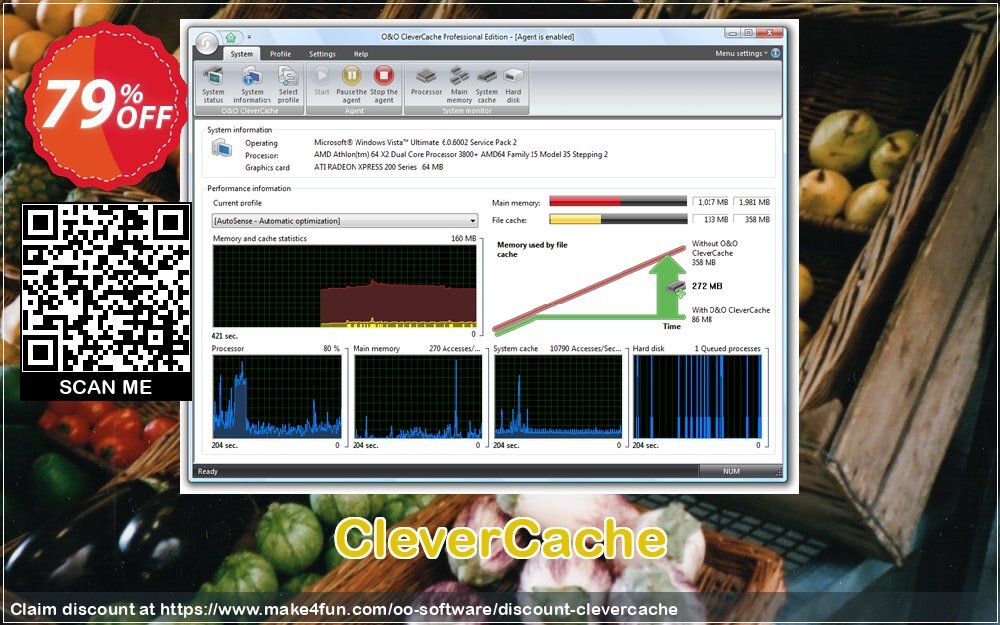1000x625 pixels.
Task: Show the Processor monitor
Action: tap(426, 81)
